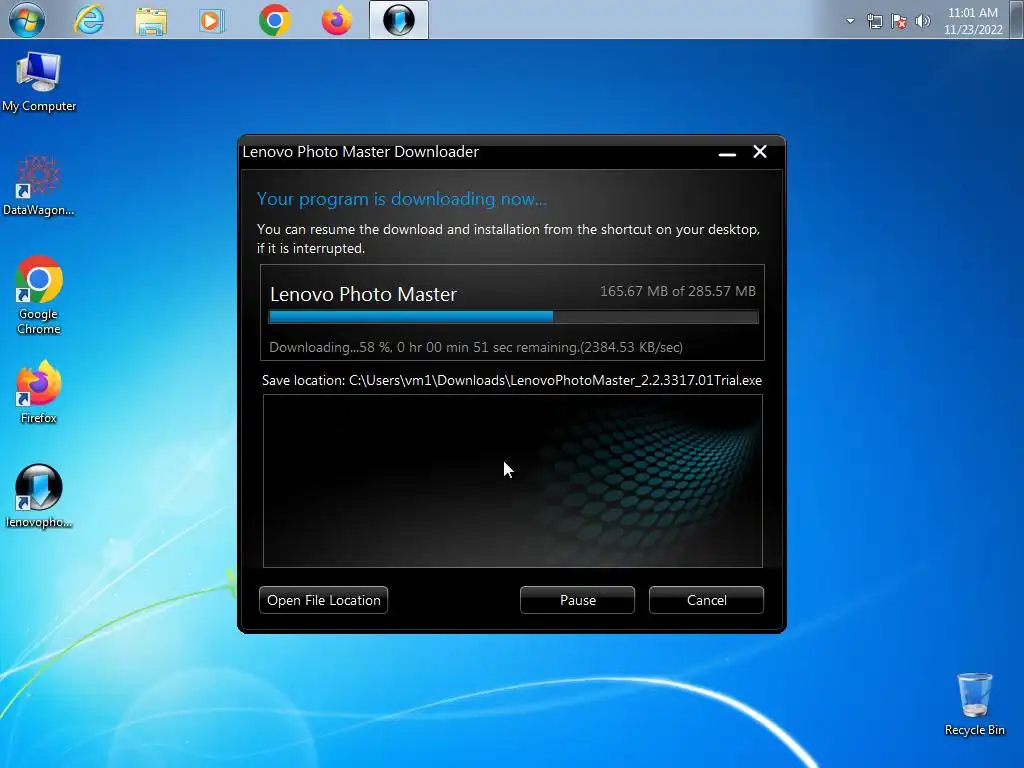Select Google Chrome desktop shortcut
The width and height of the screenshot is (1024, 768).
click(39, 295)
